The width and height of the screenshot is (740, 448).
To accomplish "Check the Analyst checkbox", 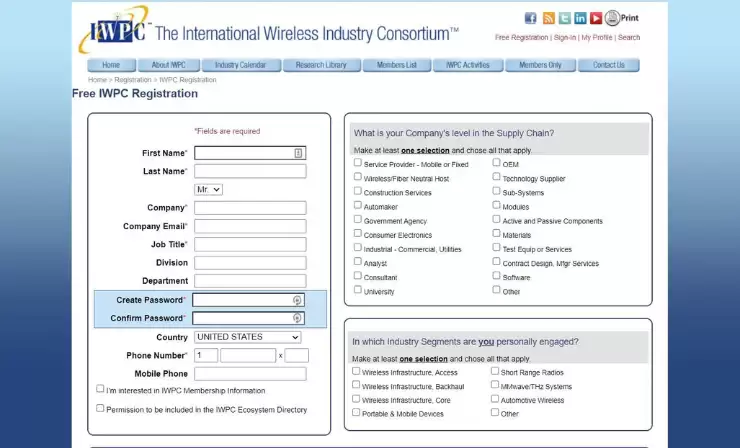I will [x=358, y=261].
